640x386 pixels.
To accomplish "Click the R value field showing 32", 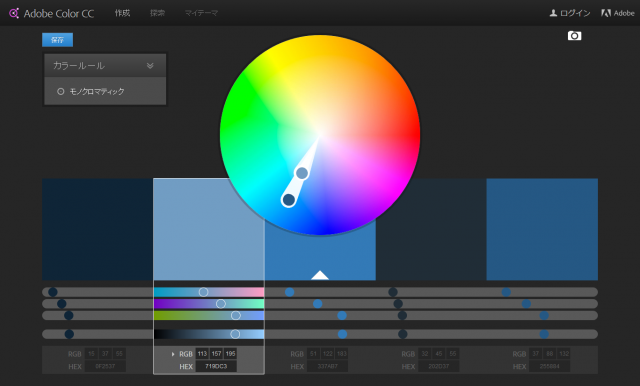I will 424,354.
